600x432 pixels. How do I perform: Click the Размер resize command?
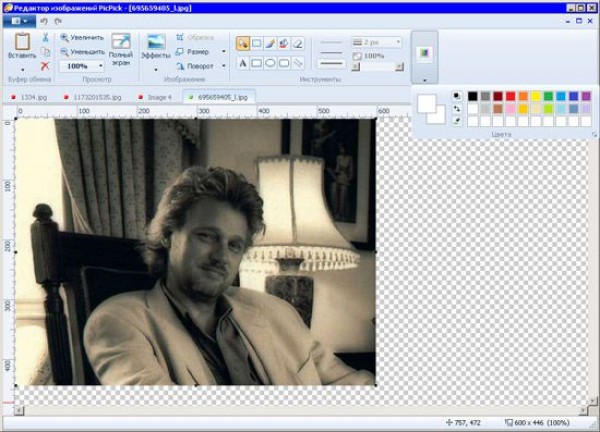click(192, 52)
